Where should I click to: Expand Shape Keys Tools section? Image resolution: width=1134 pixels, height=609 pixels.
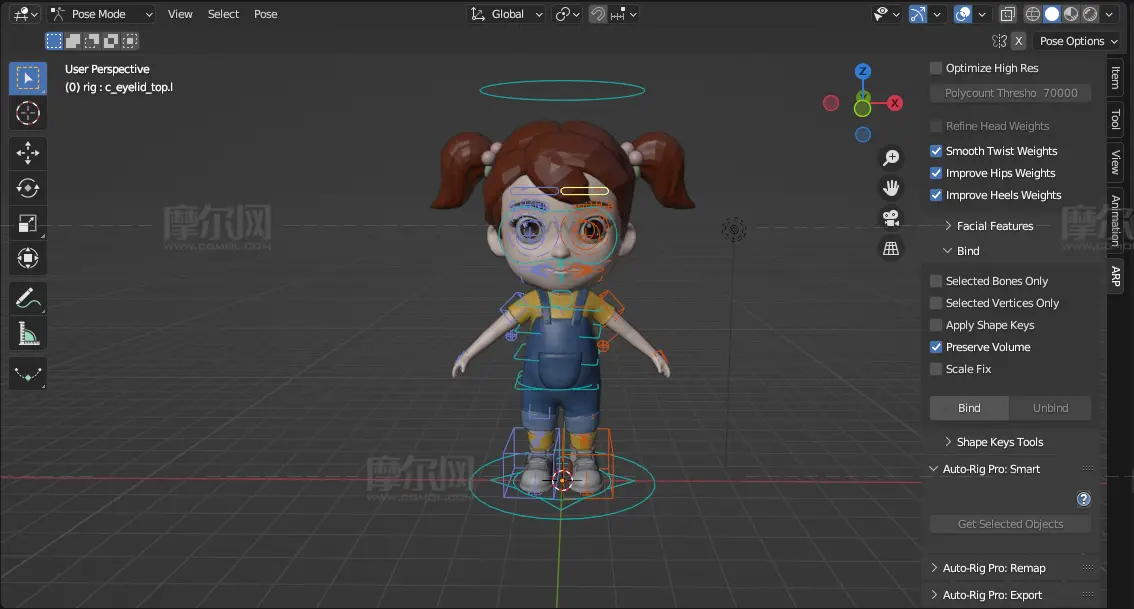(x=999, y=442)
